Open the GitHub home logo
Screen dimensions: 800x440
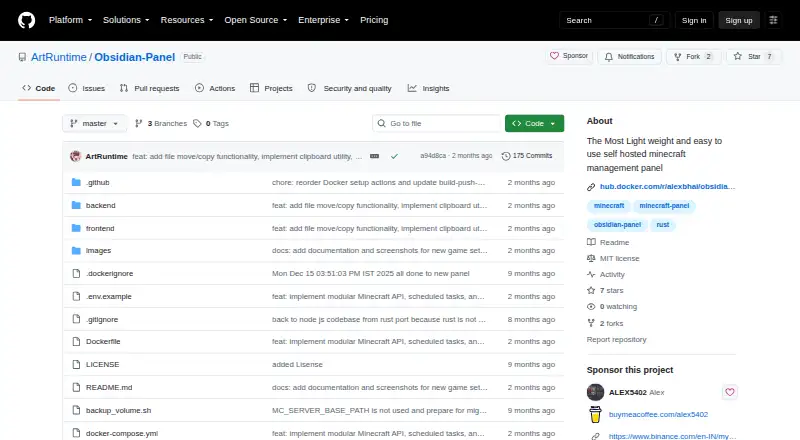tap(27, 20)
